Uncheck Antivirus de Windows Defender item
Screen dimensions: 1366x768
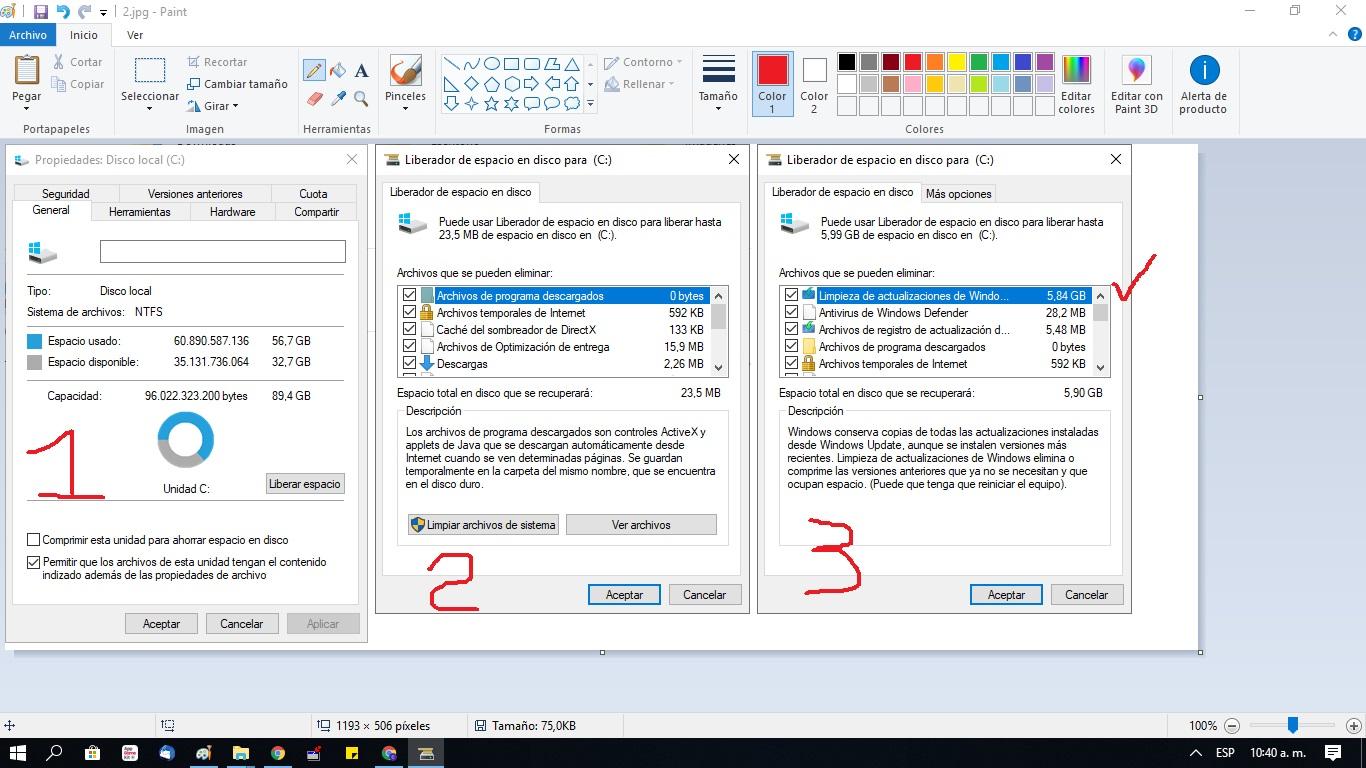click(790, 312)
